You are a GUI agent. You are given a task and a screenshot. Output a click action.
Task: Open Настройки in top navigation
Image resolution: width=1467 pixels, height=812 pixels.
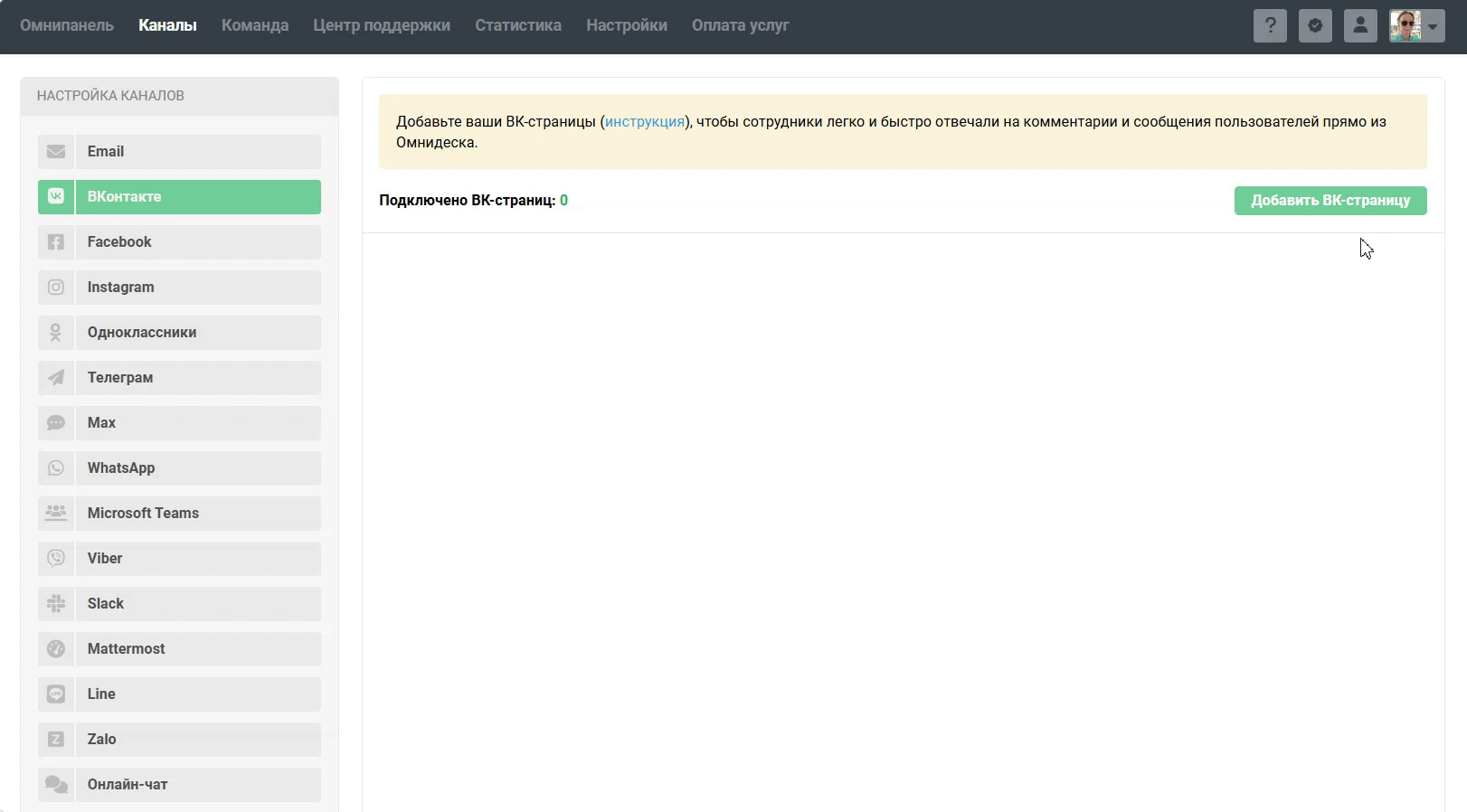627,25
